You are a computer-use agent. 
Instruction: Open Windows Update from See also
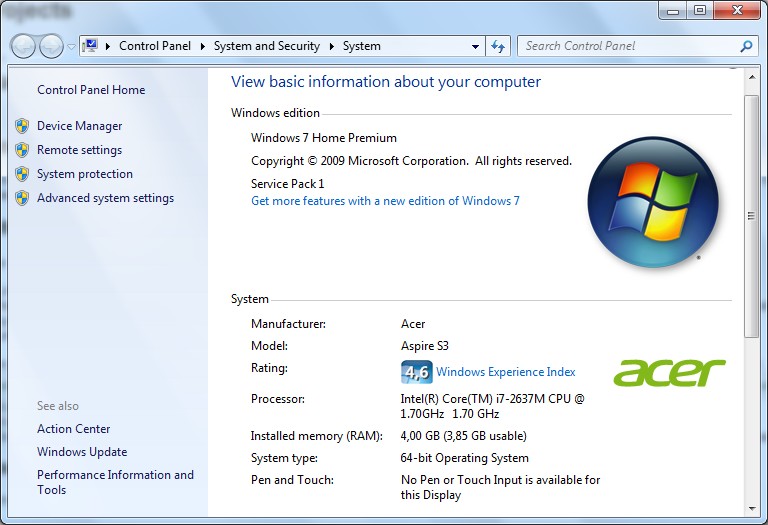[82, 452]
